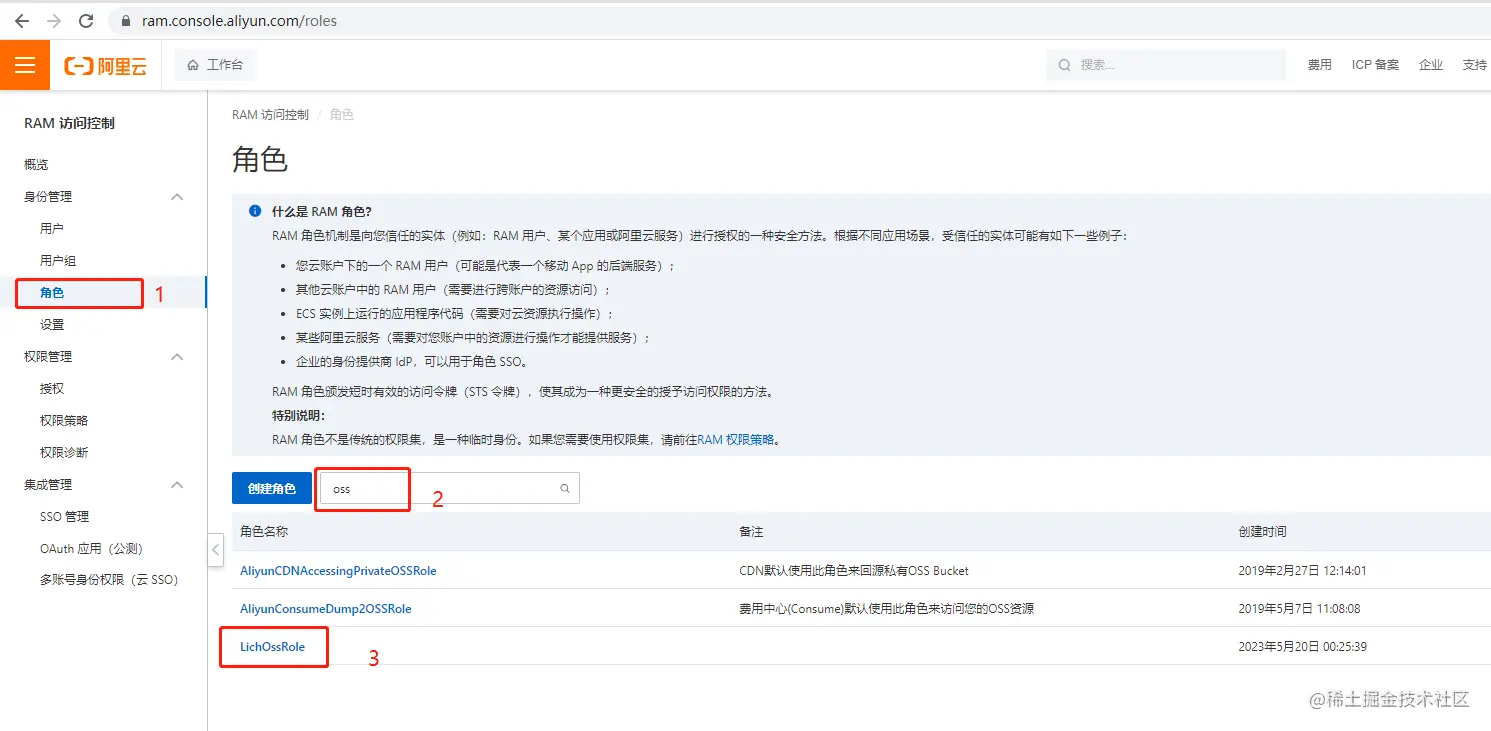Click the date 2019年2月27日 12:14:01
The width and height of the screenshot is (1491, 731).
1302,571
